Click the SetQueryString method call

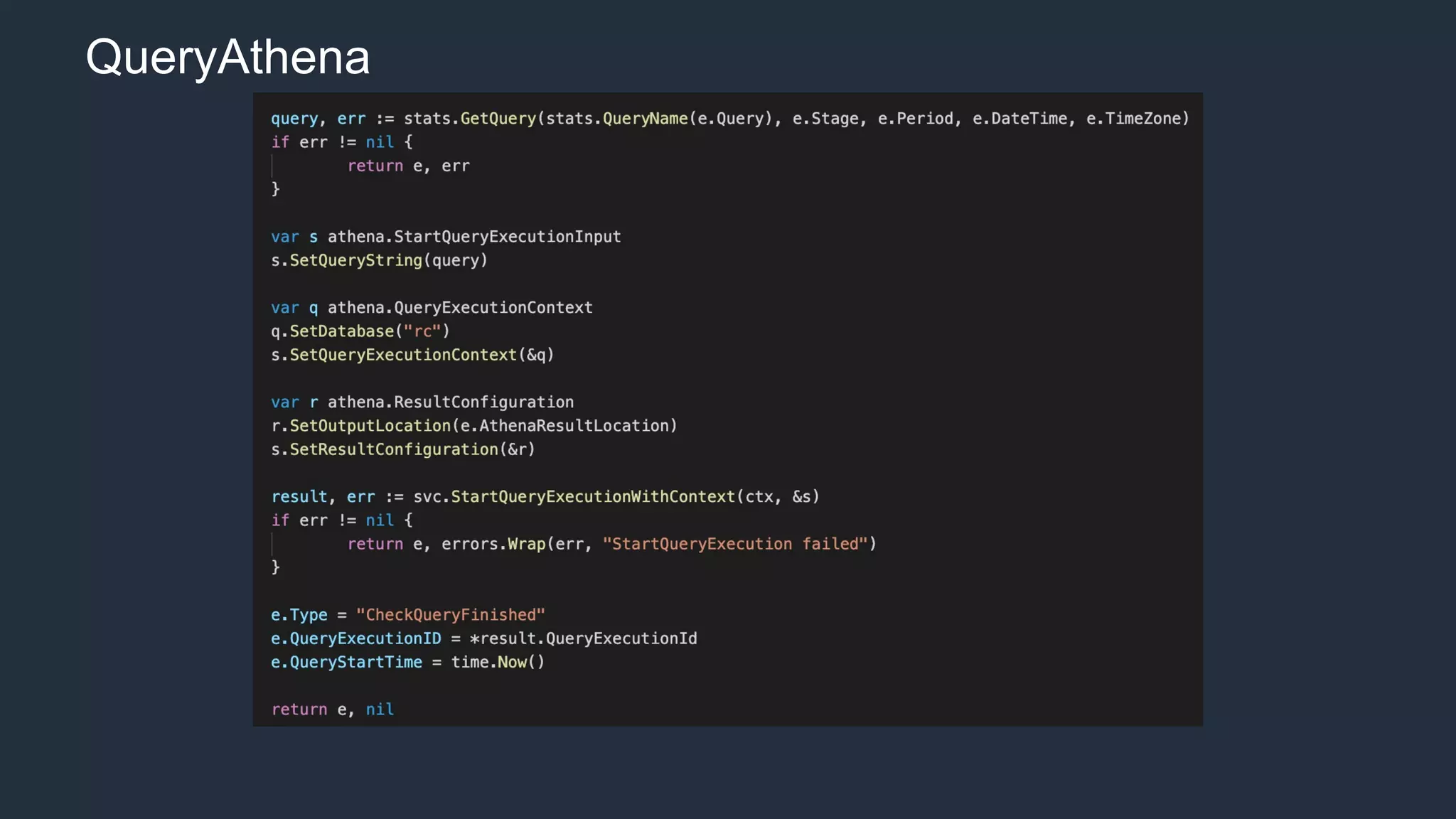(x=355, y=260)
